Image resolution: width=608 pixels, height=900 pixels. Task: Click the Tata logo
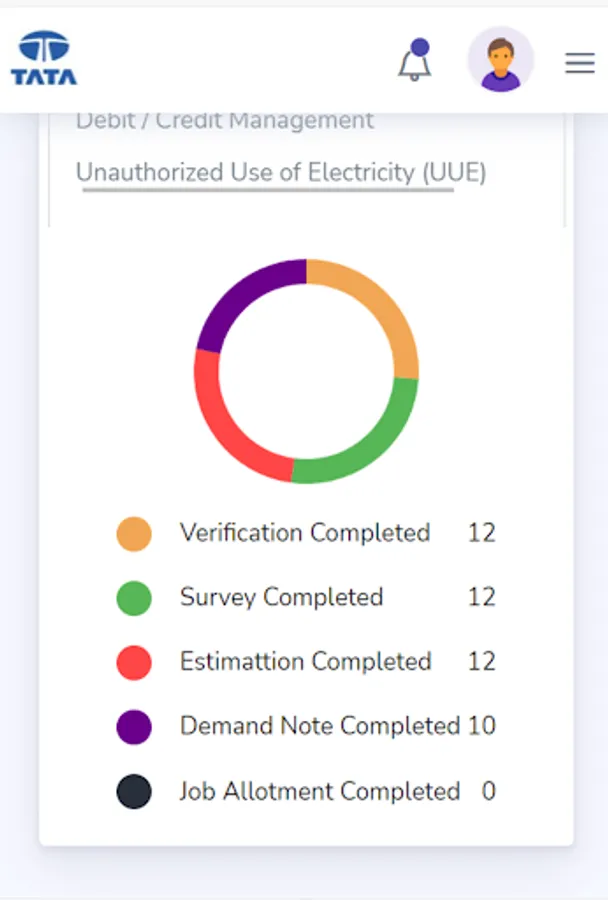coord(44,59)
